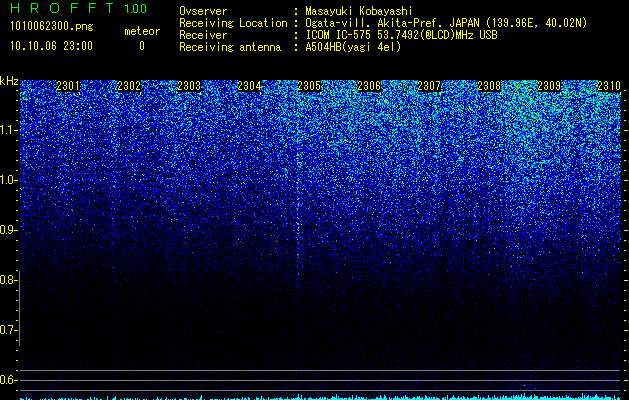
Task: Click the 0.6 kHz axis label
Action: (x=8, y=380)
